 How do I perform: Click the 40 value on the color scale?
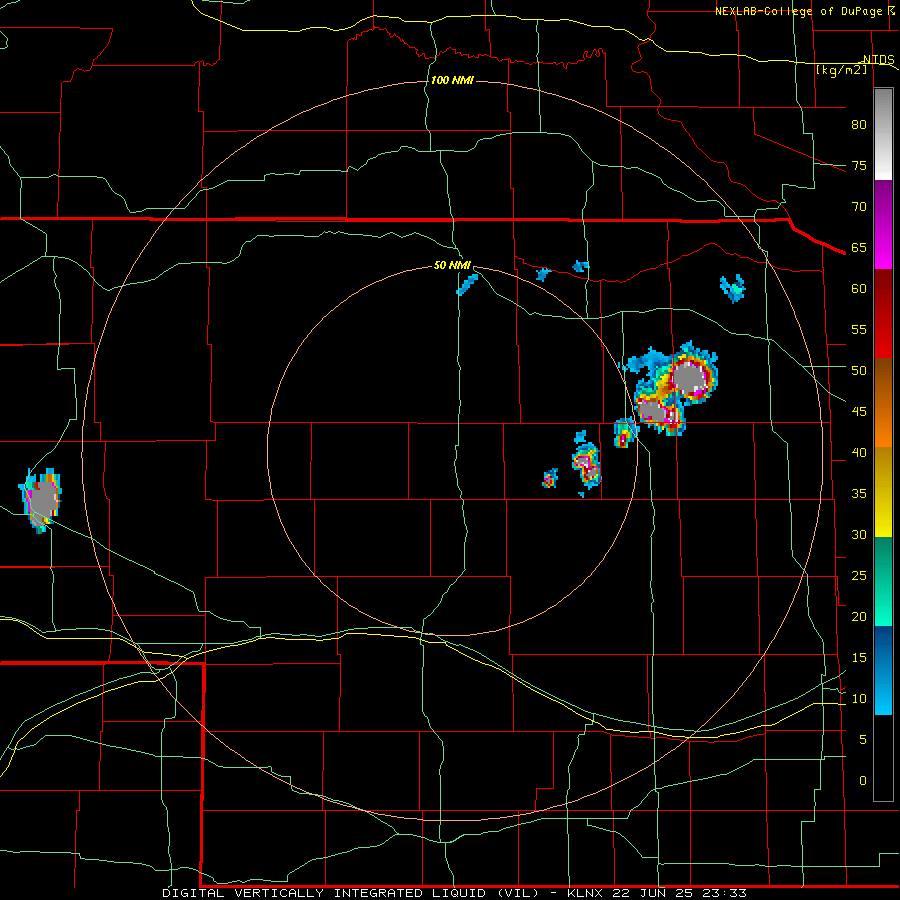pyautogui.click(x=859, y=453)
